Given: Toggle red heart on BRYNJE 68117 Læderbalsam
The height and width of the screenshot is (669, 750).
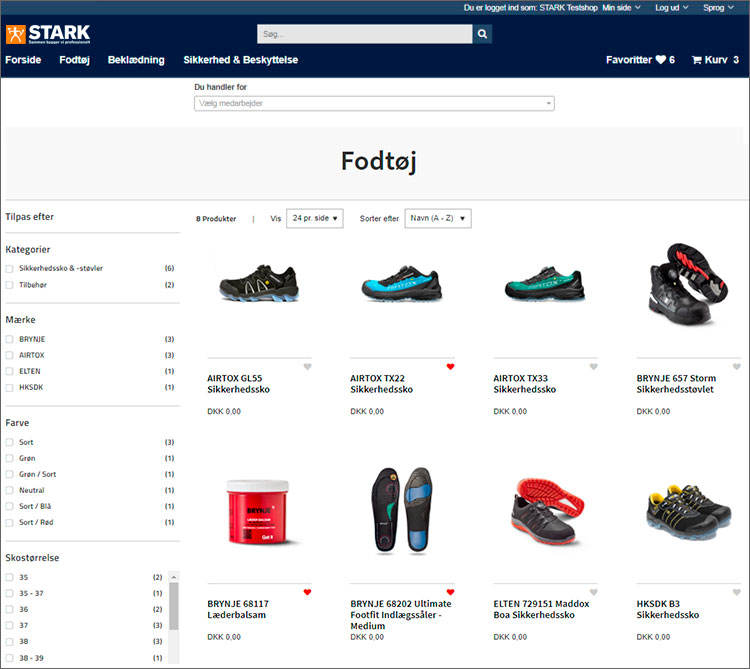Looking at the screenshot, I should click(307, 592).
